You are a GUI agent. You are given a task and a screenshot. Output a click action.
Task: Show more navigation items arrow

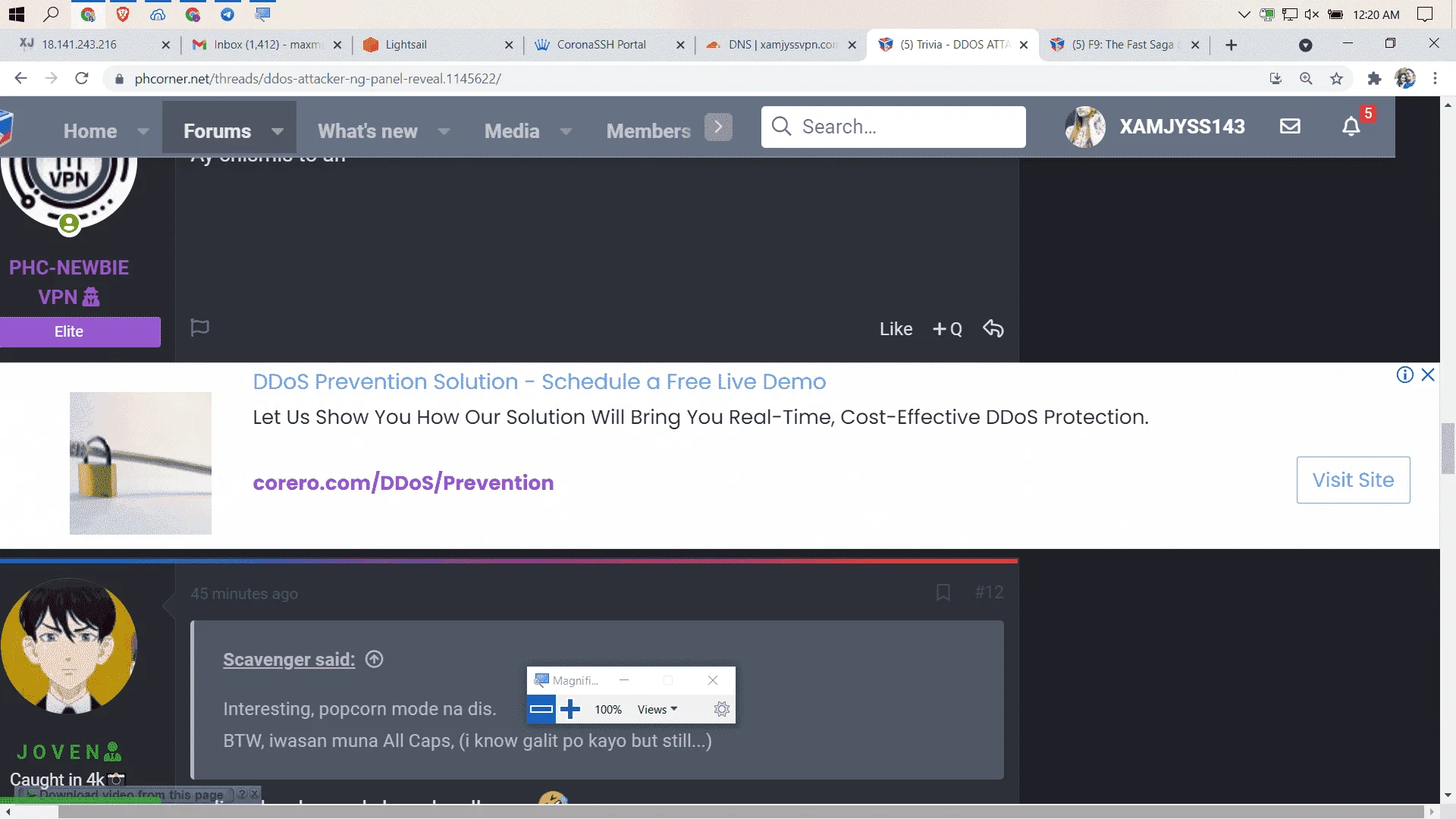pyautogui.click(x=718, y=127)
